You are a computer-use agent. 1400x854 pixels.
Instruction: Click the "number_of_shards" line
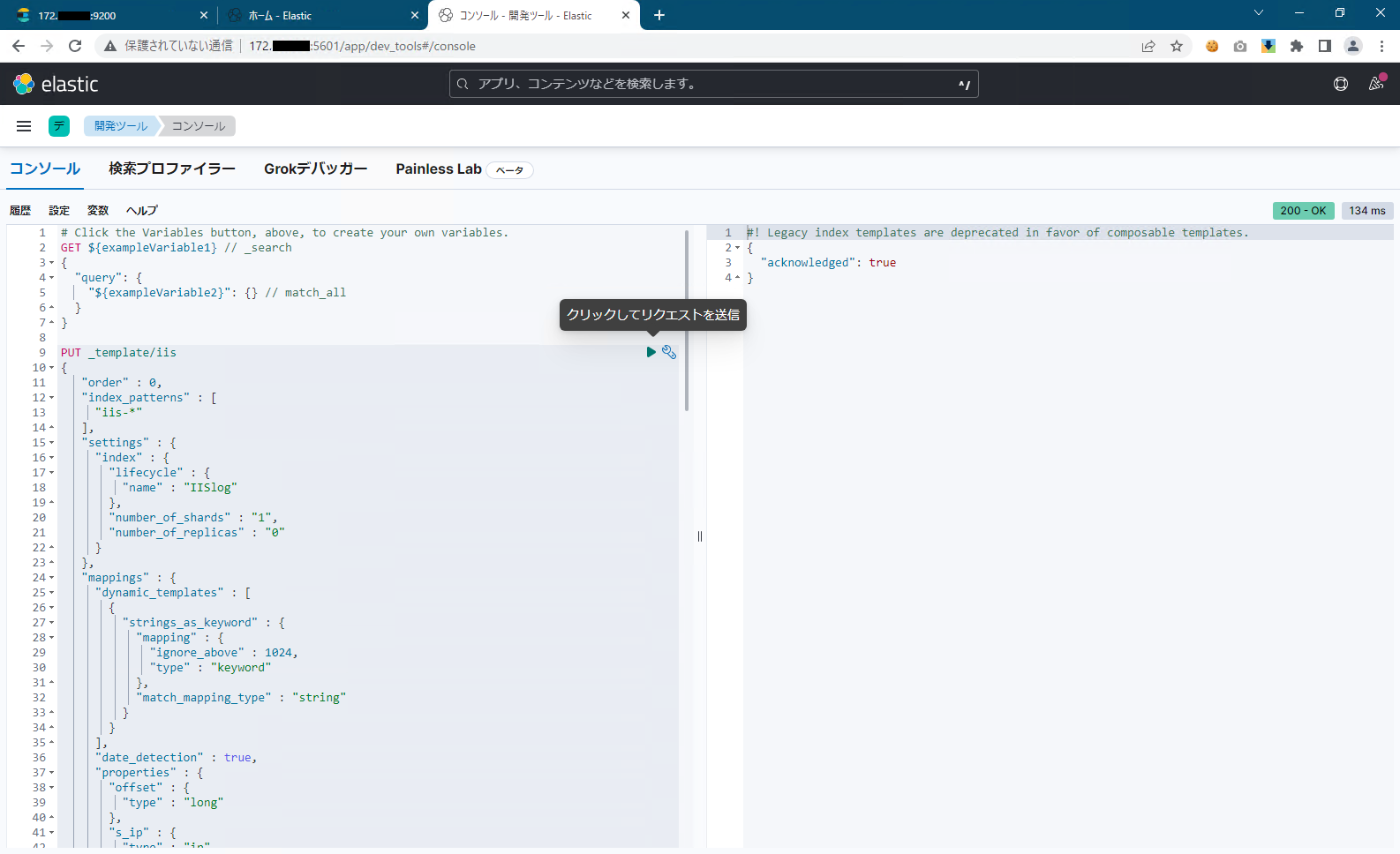click(193, 518)
